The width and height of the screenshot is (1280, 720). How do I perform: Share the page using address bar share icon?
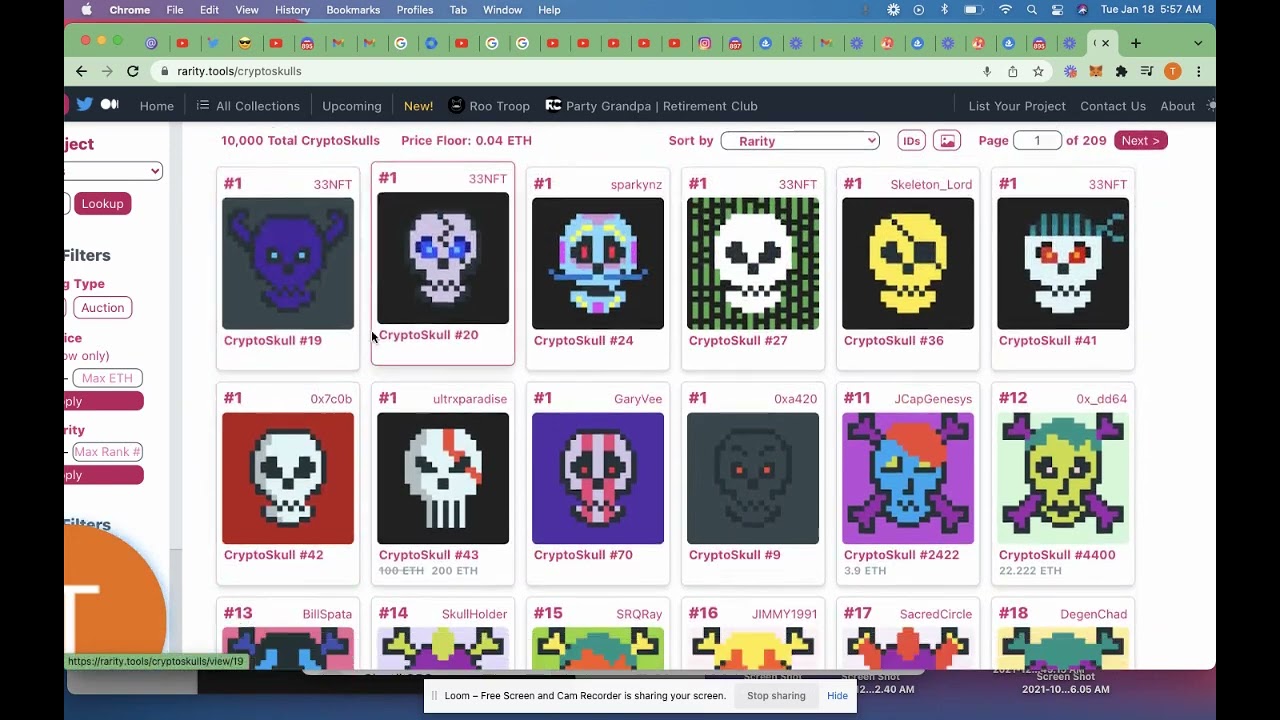[1013, 71]
